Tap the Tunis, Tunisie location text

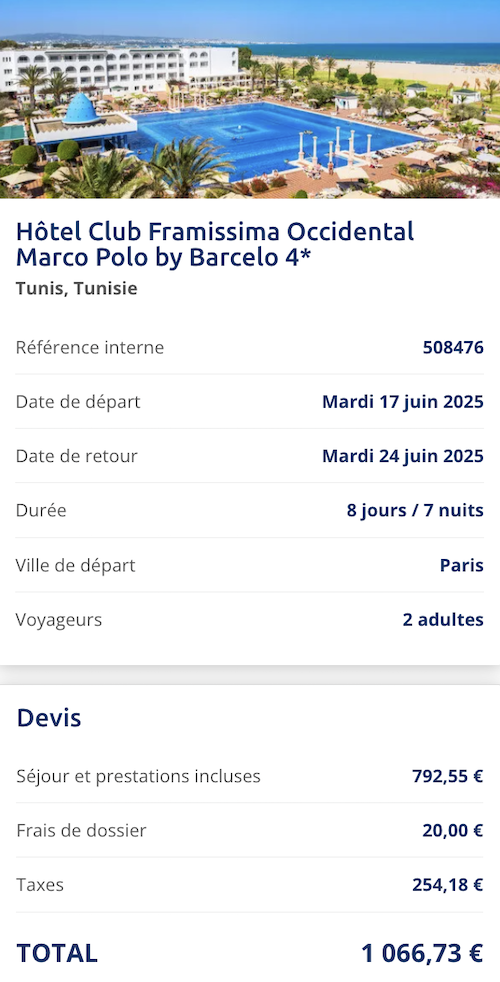click(x=76, y=289)
